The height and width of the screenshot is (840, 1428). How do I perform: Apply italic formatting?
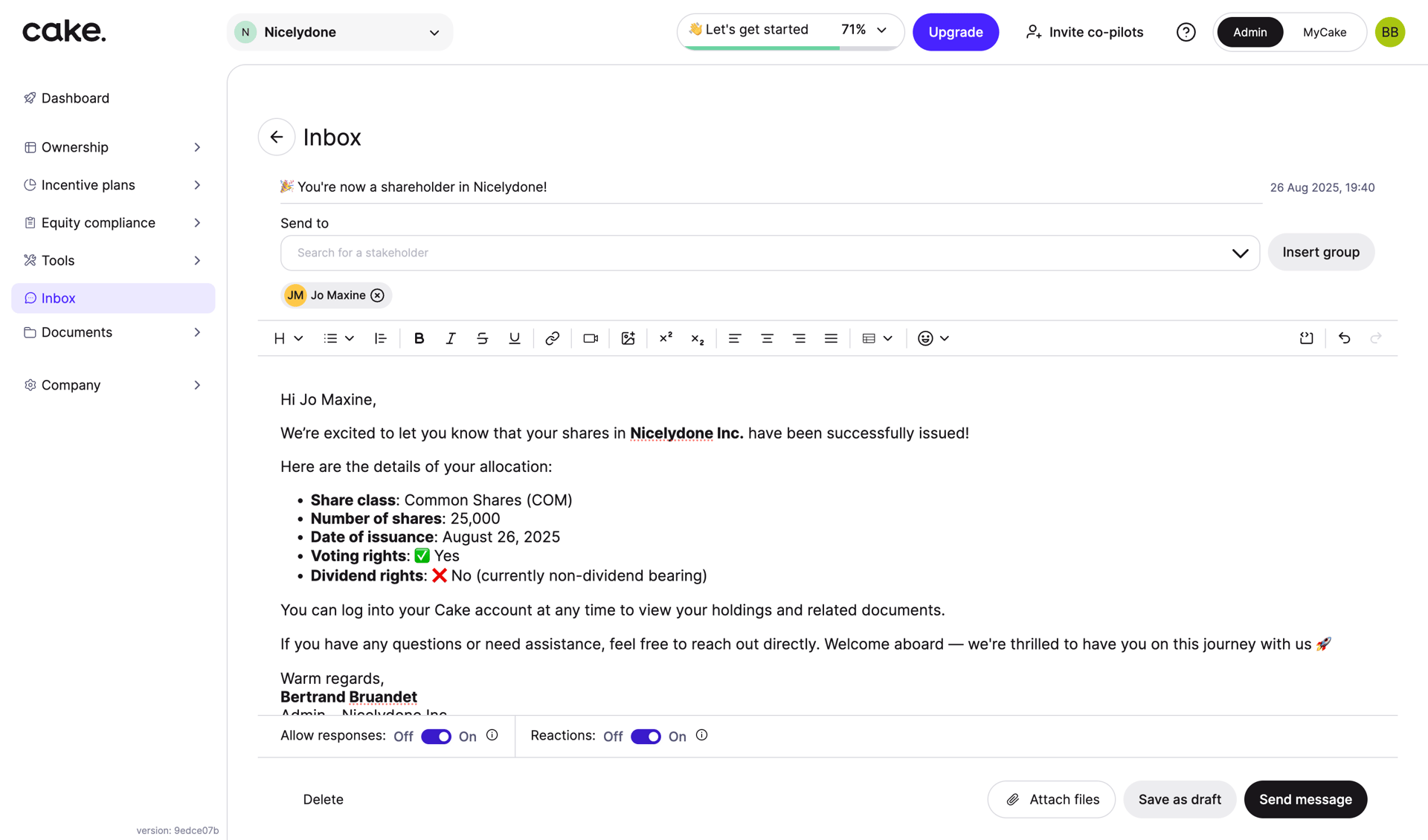(450, 338)
